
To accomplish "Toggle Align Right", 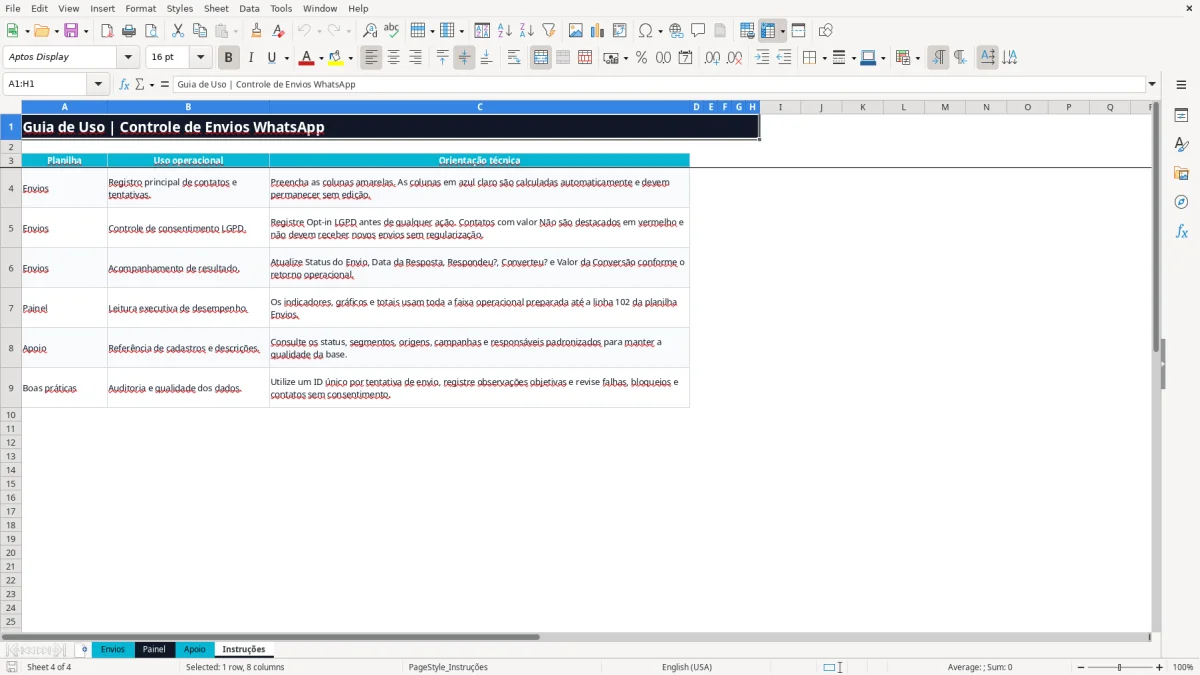I will pyautogui.click(x=415, y=58).
